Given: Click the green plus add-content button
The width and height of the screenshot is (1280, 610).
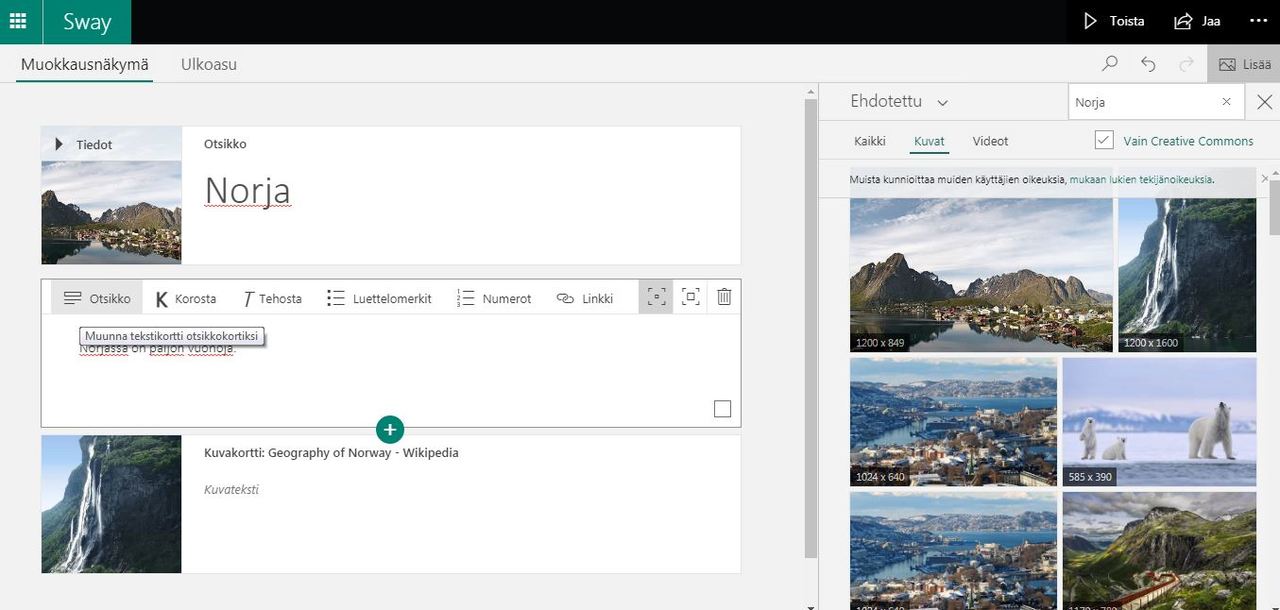Looking at the screenshot, I should point(390,430).
